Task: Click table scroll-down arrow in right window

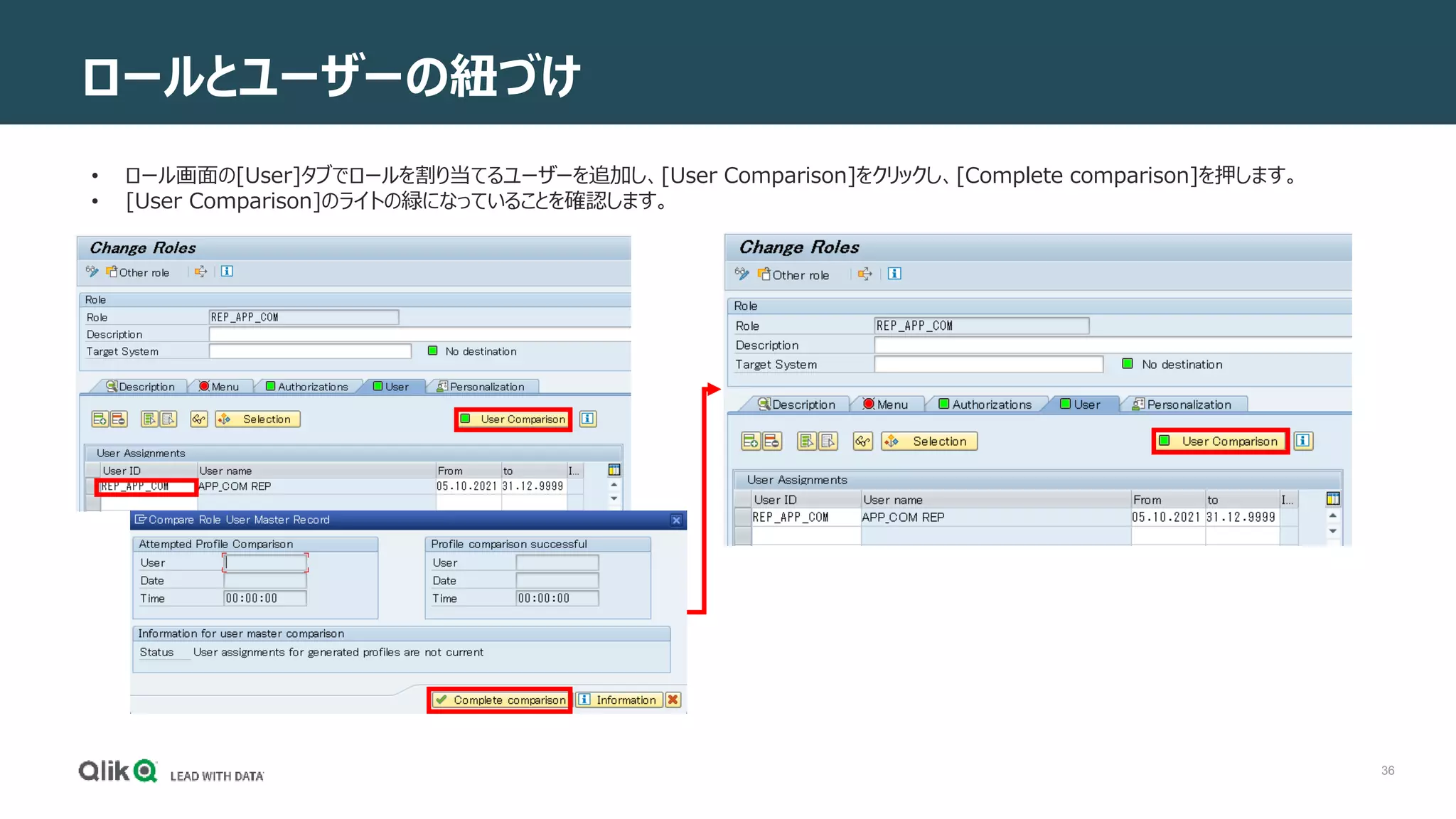Action: tap(1333, 531)
